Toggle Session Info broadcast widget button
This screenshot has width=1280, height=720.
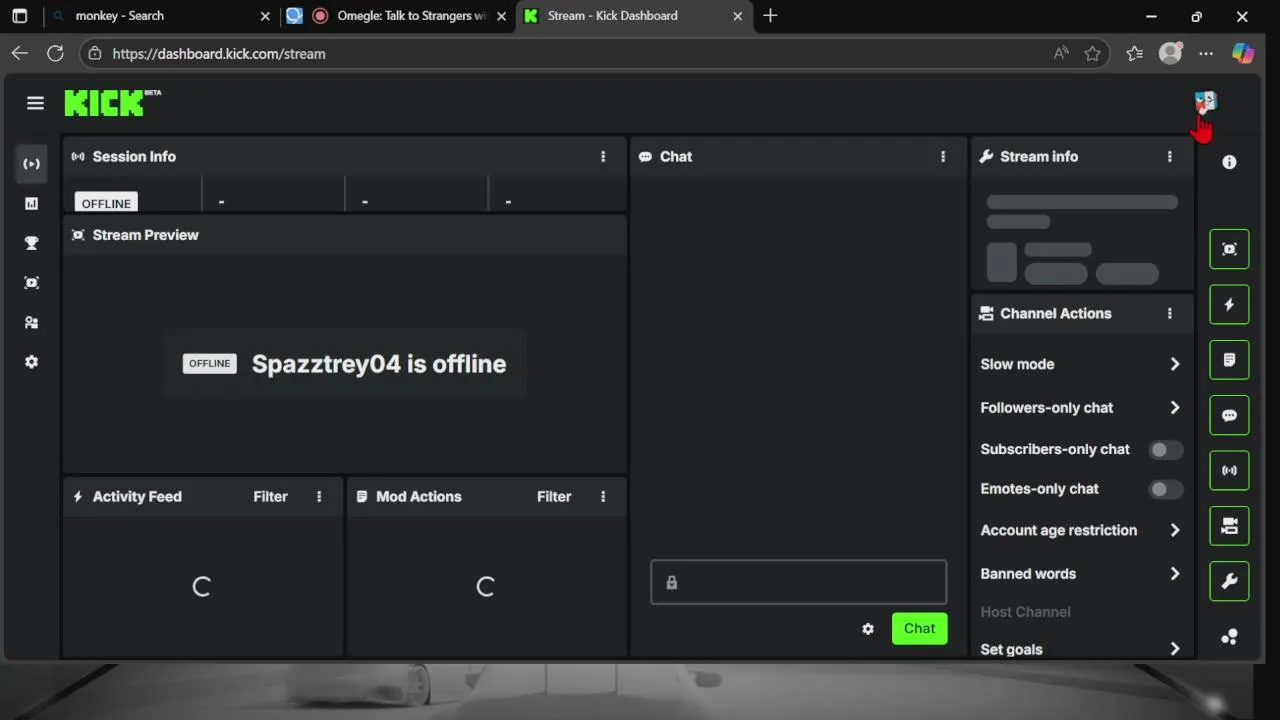coord(1229,470)
